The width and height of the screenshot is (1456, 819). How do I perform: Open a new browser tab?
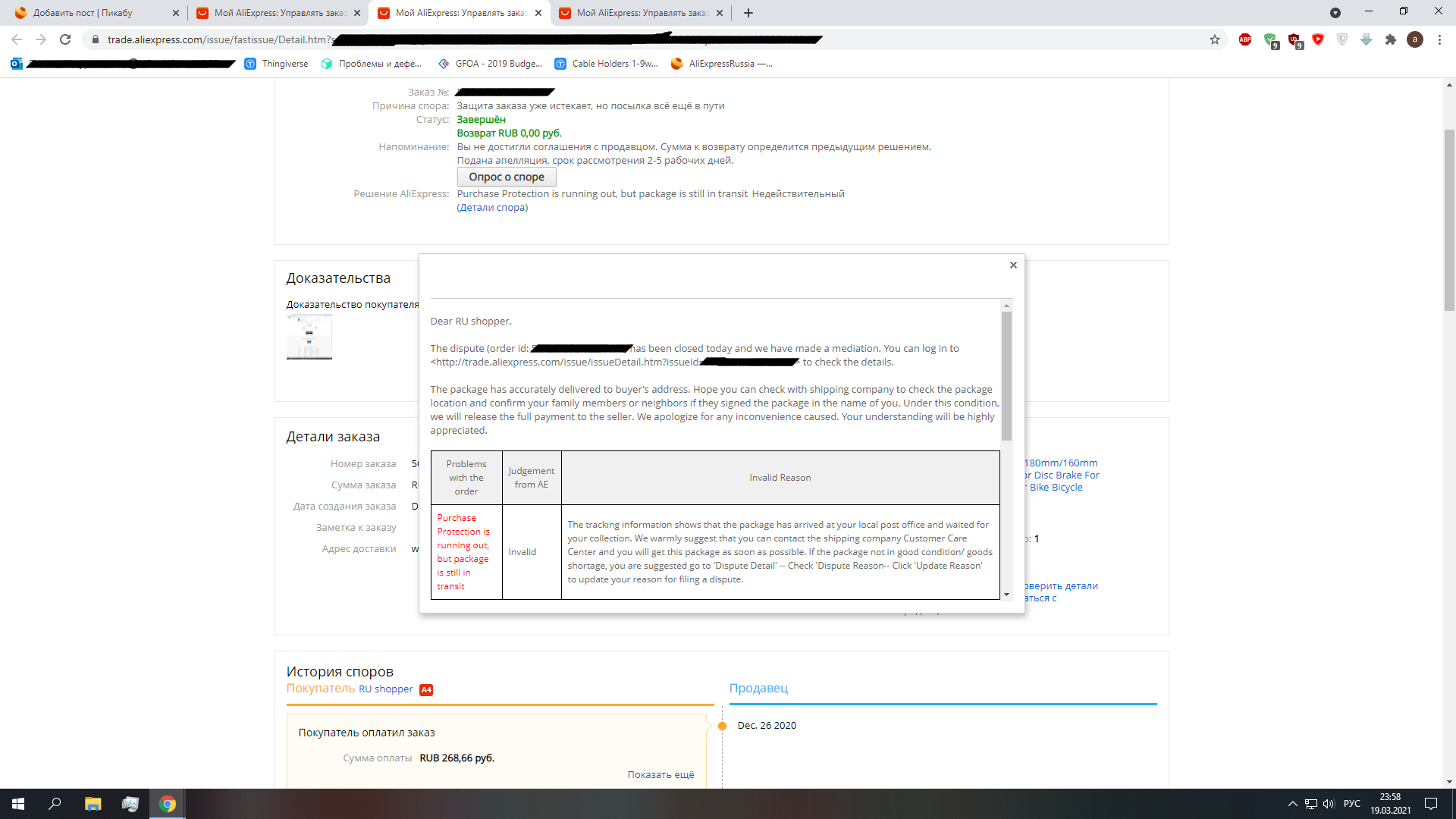pos(748,13)
